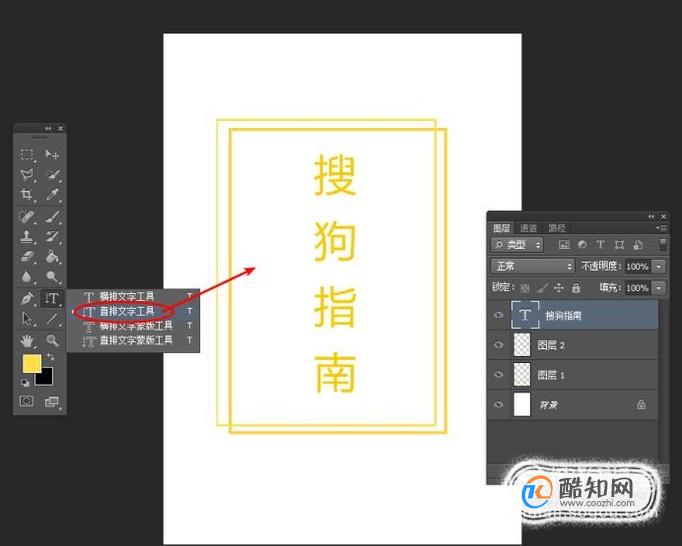Click the 图层 1 layer thumbnail
Viewport: 682px width, 546px height.
522,375
